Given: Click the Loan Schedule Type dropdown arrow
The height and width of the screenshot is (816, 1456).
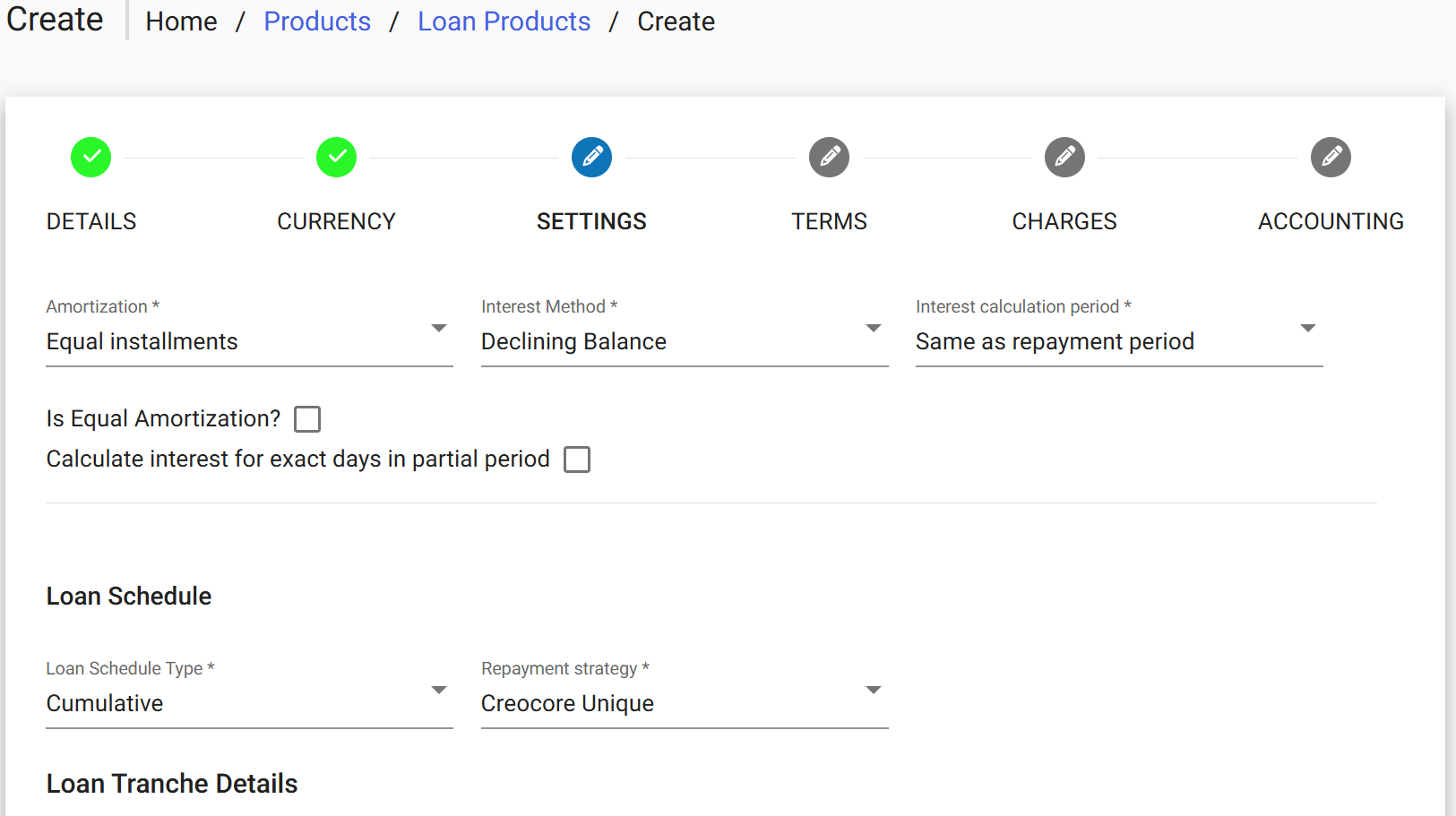Looking at the screenshot, I should (x=439, y=691).
